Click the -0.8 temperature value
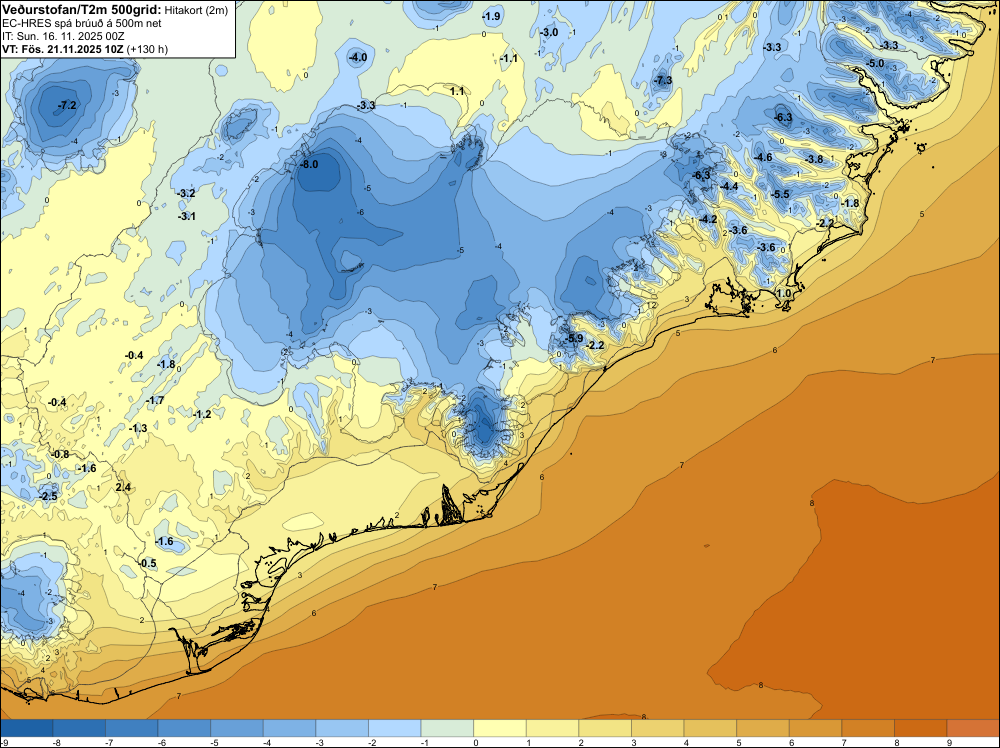The image size is (1000, 748). click(60, 455)
